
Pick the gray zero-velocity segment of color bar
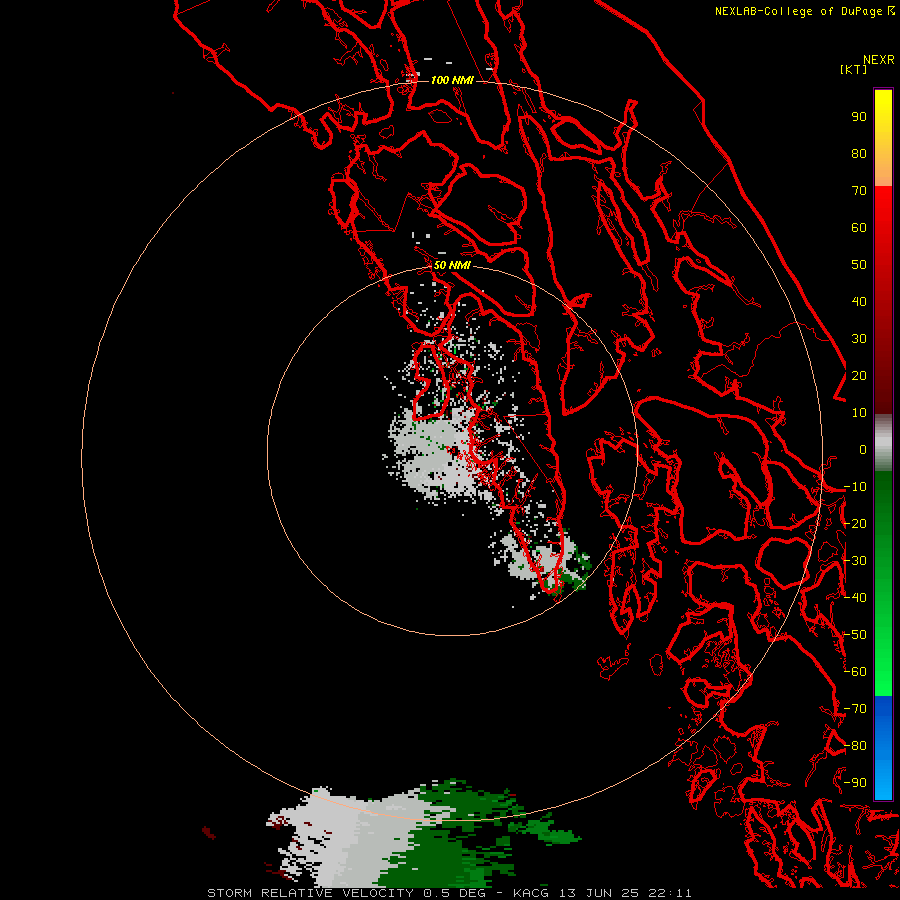point(883,443)
